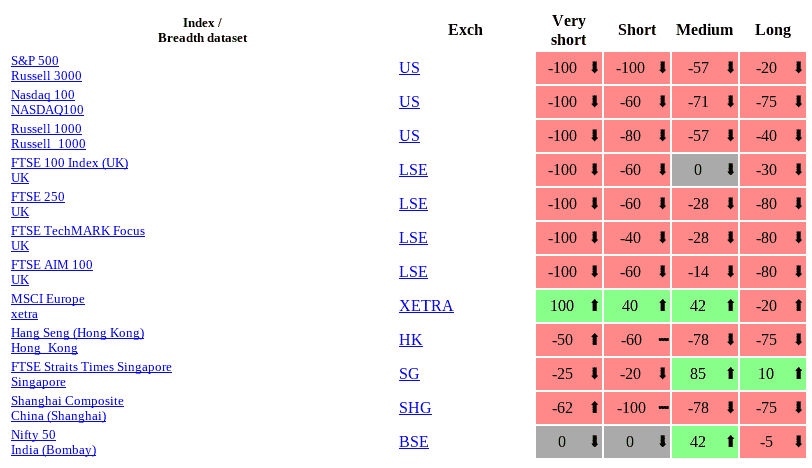812x468 pixels.
Task: Click the flat dash icon in Shanghai Composite Short cell
Action: click(663, 408)
